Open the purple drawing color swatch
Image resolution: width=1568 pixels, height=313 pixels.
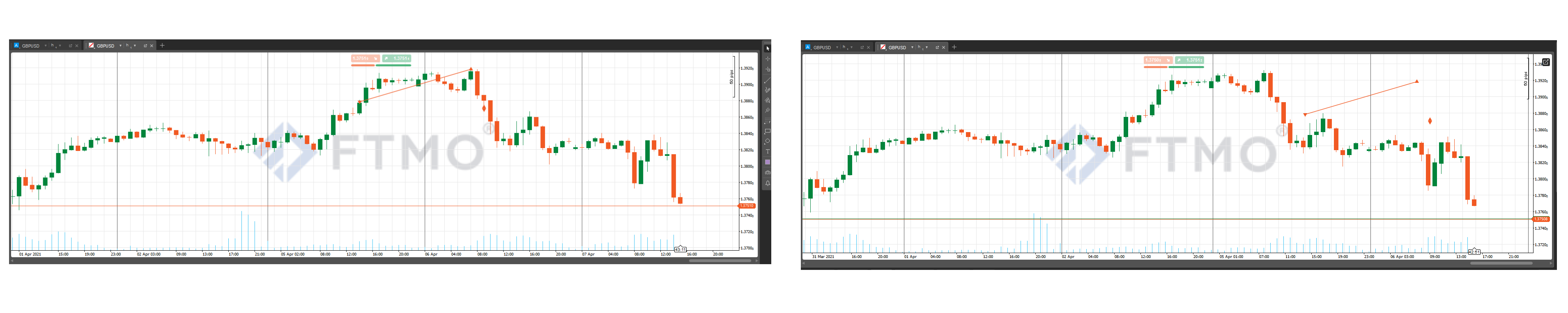(x=768, y=162)
